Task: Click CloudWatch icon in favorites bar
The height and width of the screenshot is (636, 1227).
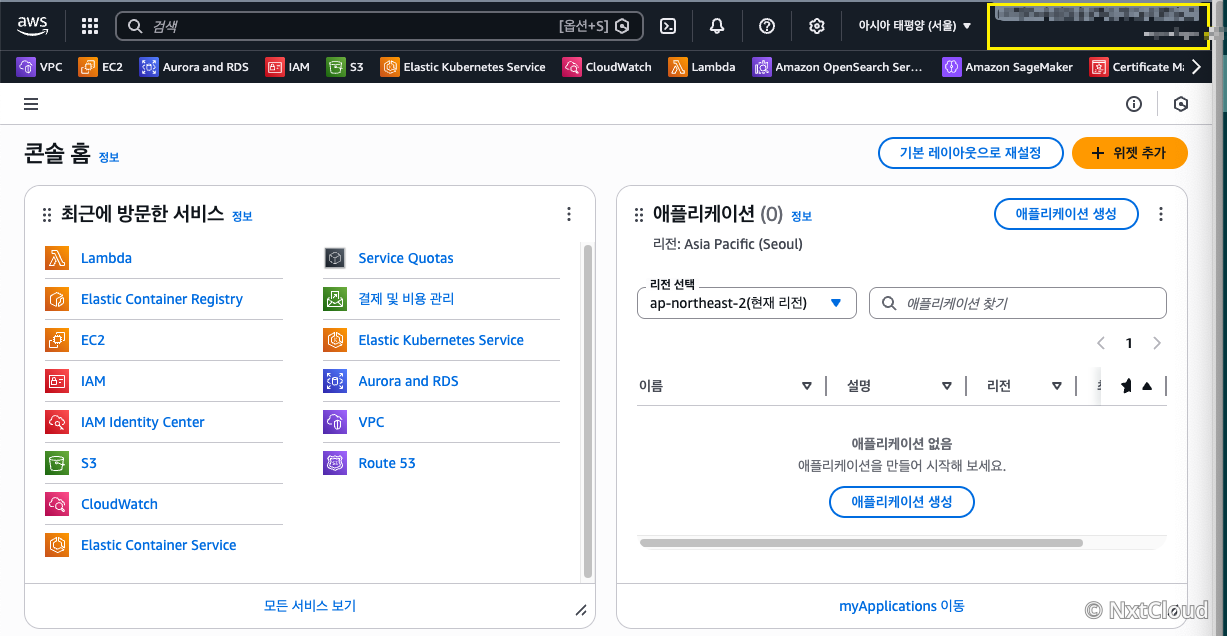Action: pyautogui.click(x=571, y=67)
